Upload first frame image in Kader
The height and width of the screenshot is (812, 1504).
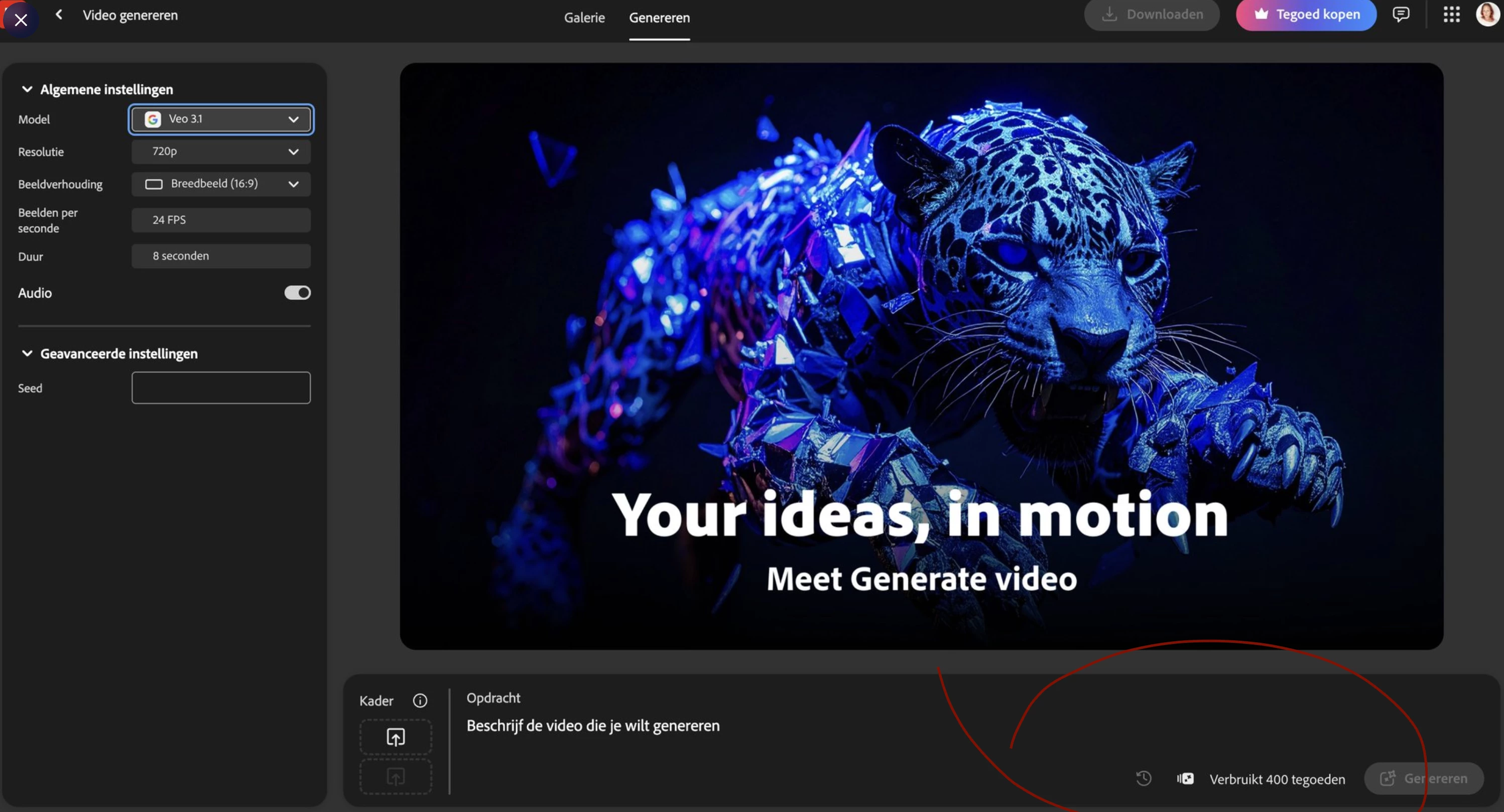(x=396, y=737)
